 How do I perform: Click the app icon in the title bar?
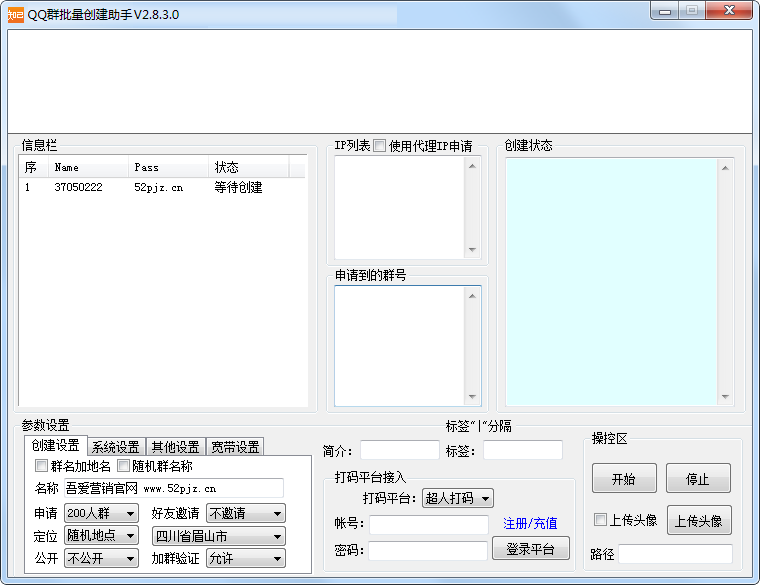click(15, 15)
